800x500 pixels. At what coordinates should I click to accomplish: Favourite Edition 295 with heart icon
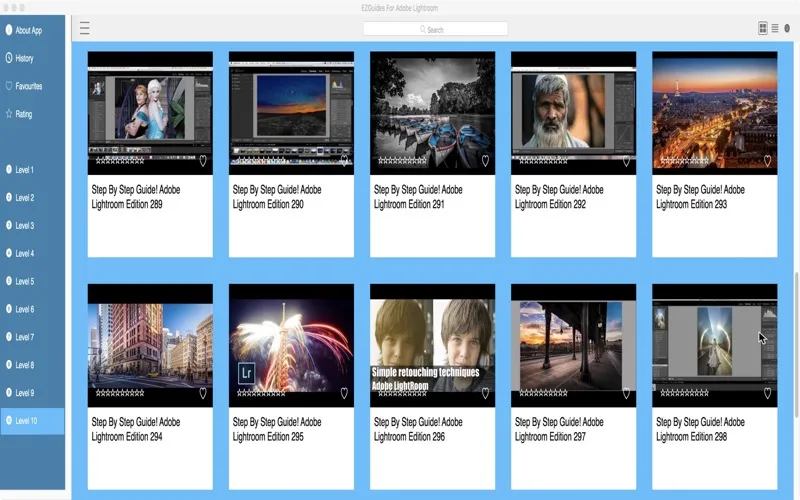(344, 393)
